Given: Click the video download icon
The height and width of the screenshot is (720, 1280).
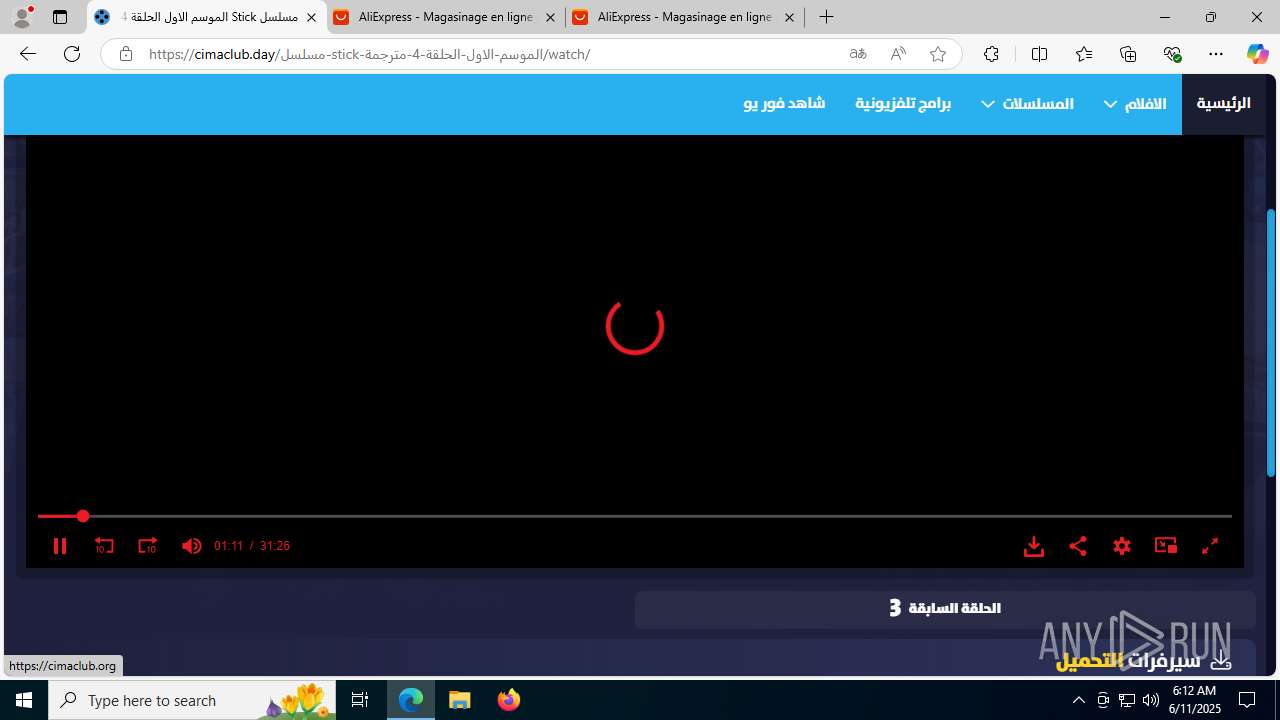Looking at the screenshot, I should (1034, 546).
